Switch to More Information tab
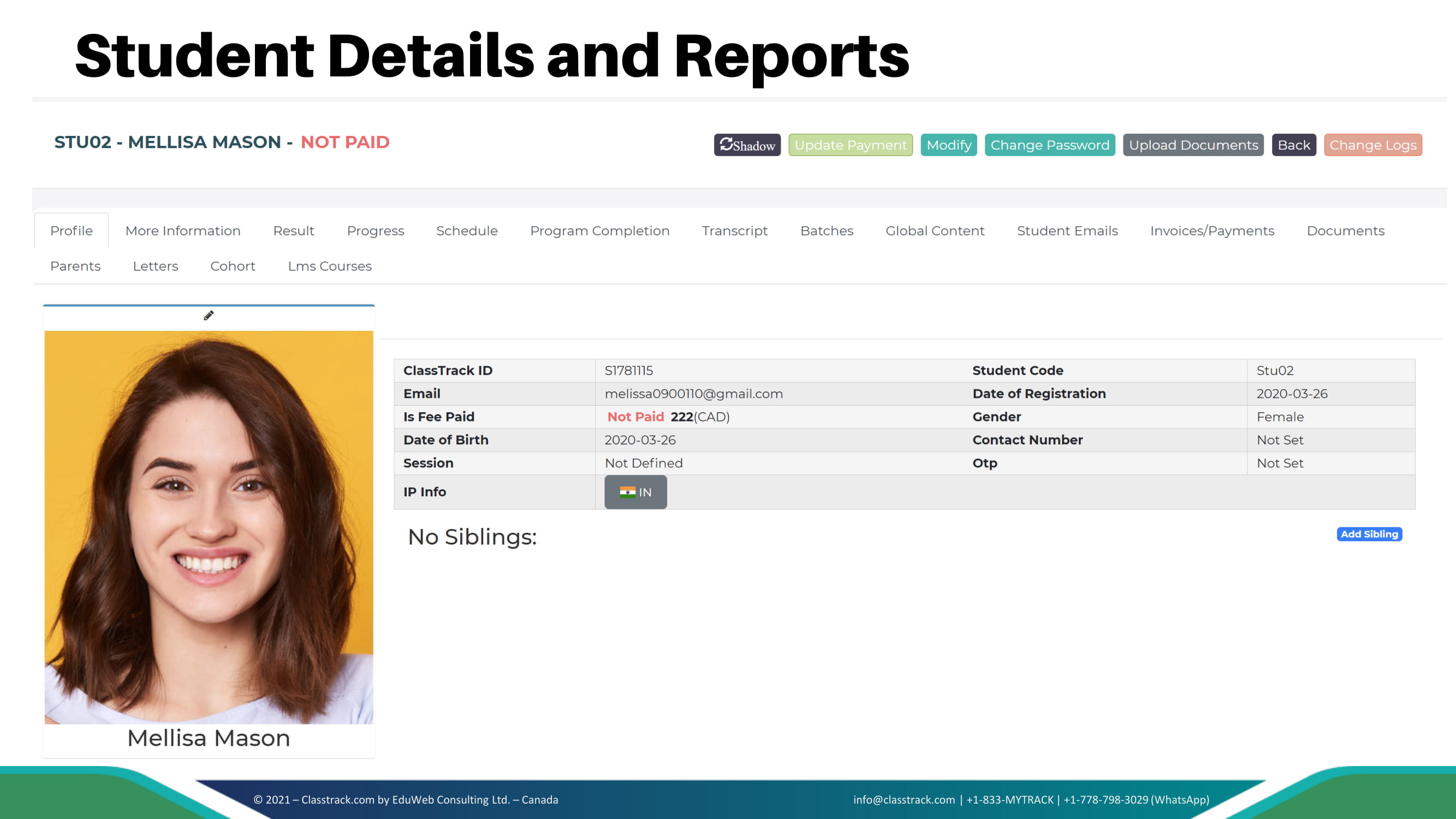 pyautogui.click(x=182, y=230)
